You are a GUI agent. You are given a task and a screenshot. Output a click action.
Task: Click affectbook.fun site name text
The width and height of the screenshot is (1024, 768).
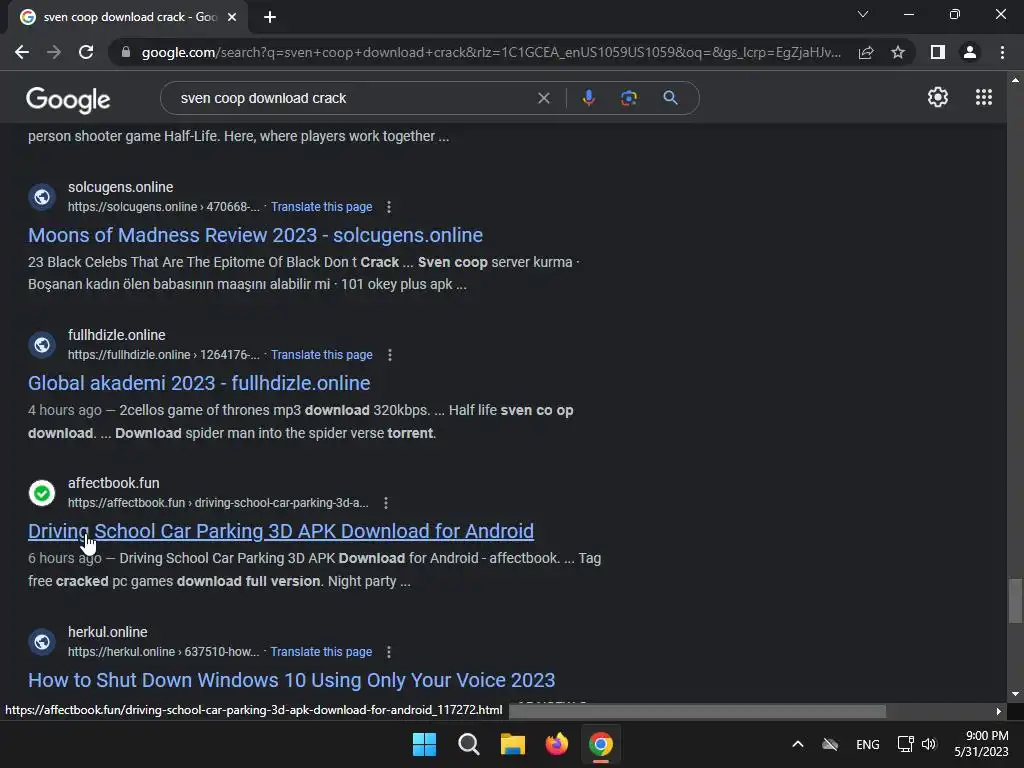pos(114,483)
